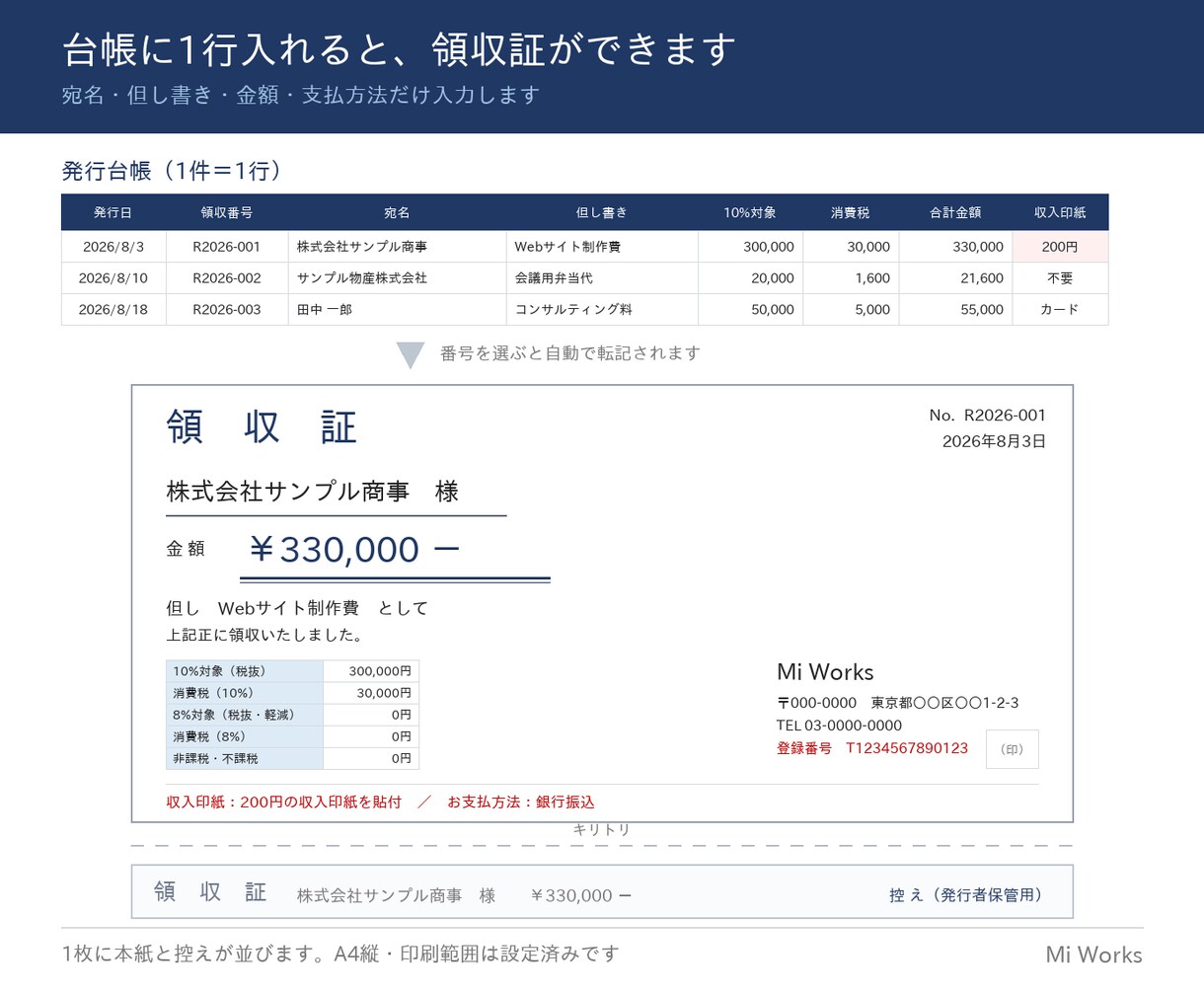Select the サンプル物産株式会社 cell
This screenshot has width=1204, height=995.
click(x=398, y=278)
